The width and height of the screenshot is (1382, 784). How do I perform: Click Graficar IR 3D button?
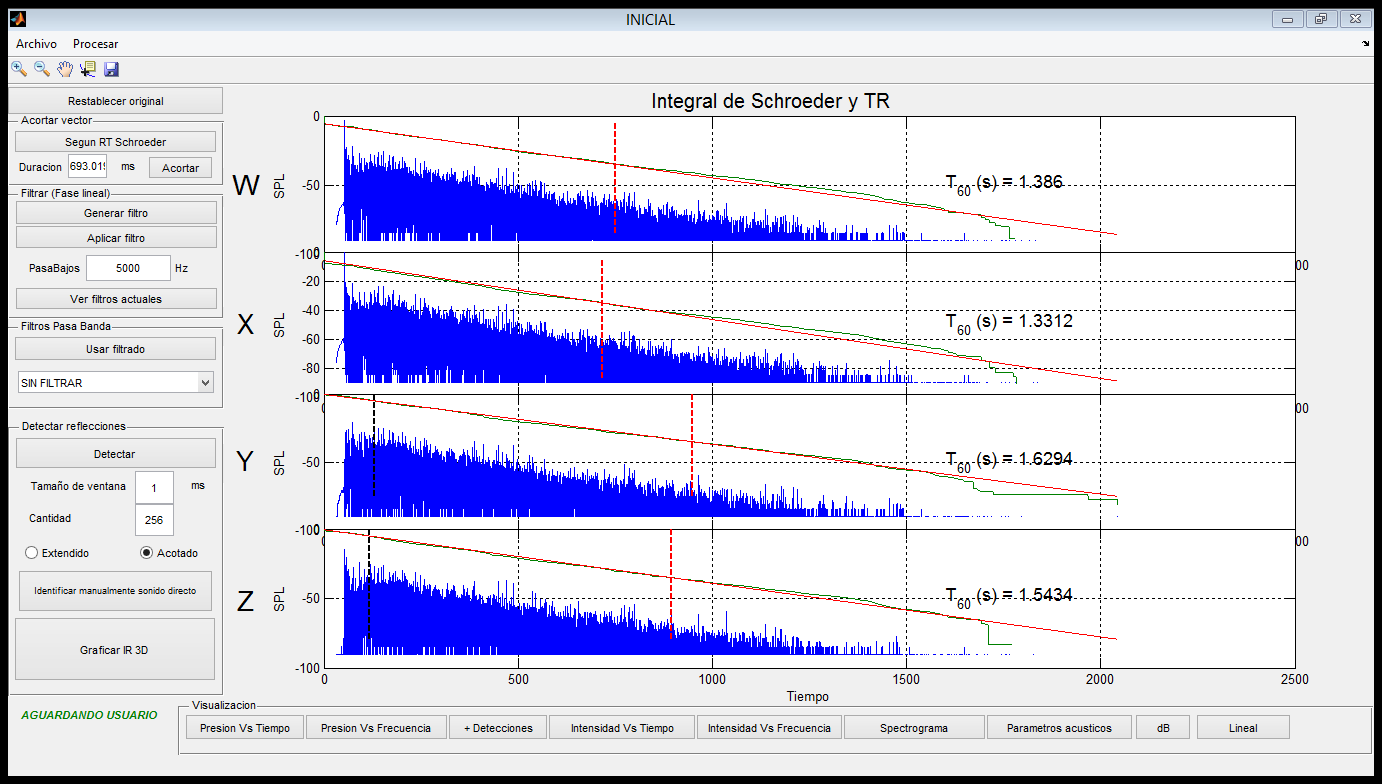click(114, 650)
